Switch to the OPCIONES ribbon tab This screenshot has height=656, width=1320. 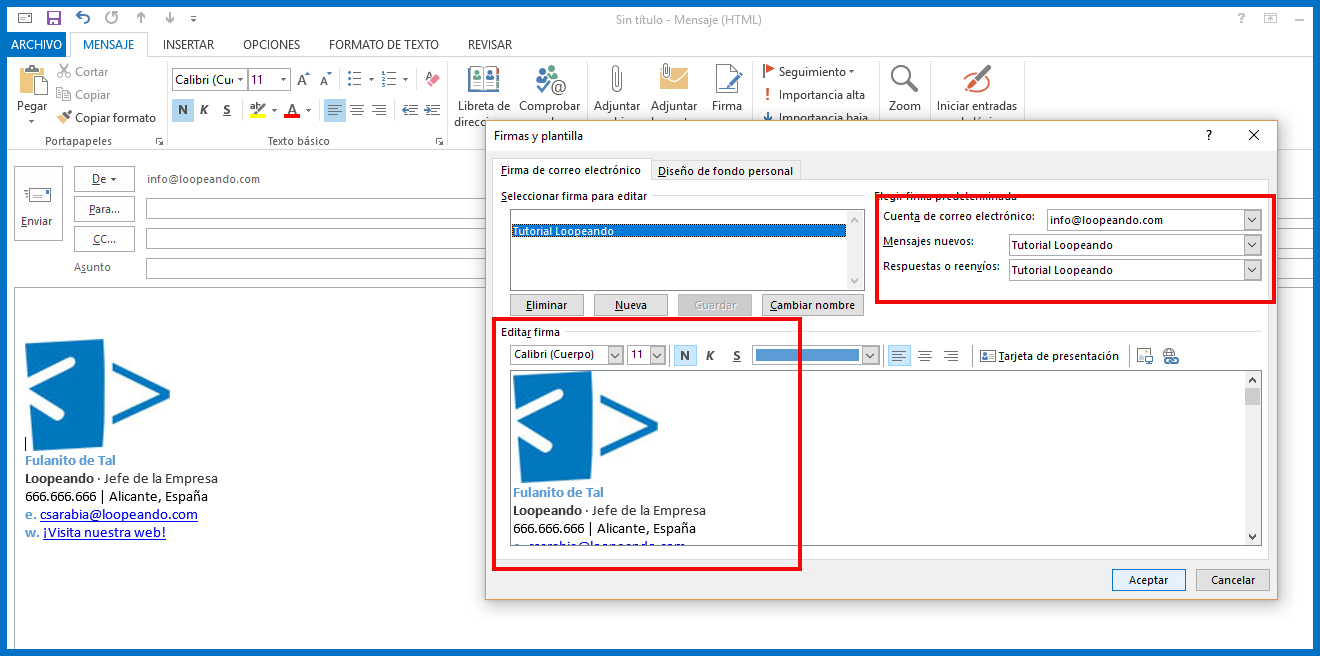point(271,45)
